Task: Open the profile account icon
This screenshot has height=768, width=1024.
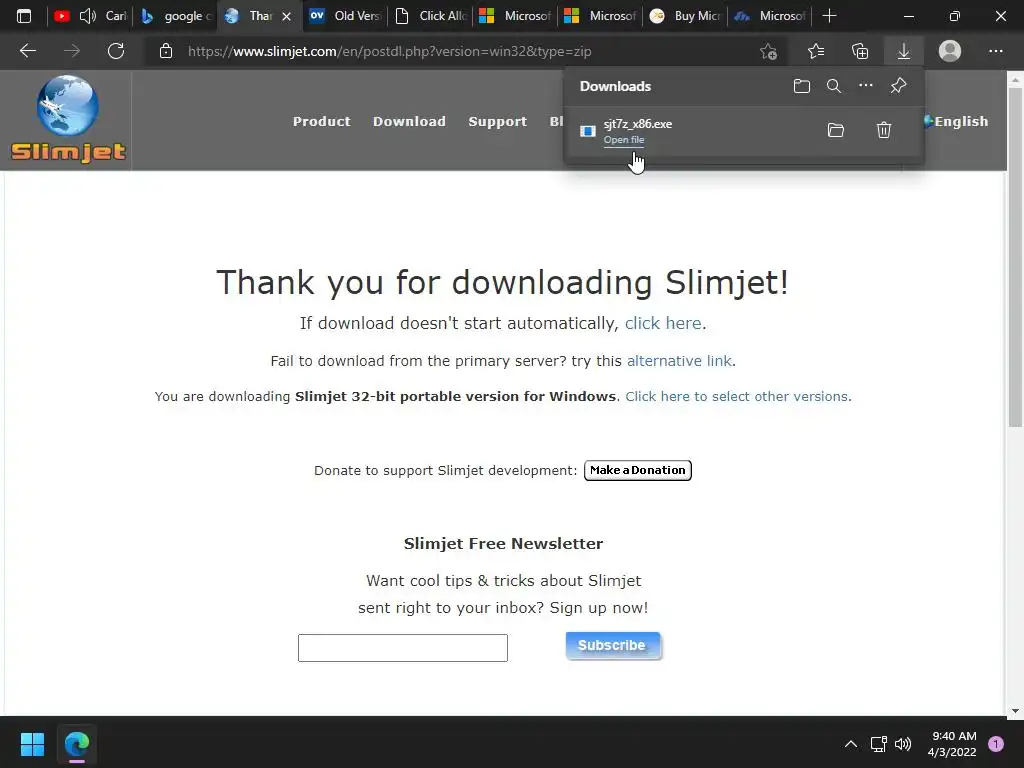Action: 950,51
